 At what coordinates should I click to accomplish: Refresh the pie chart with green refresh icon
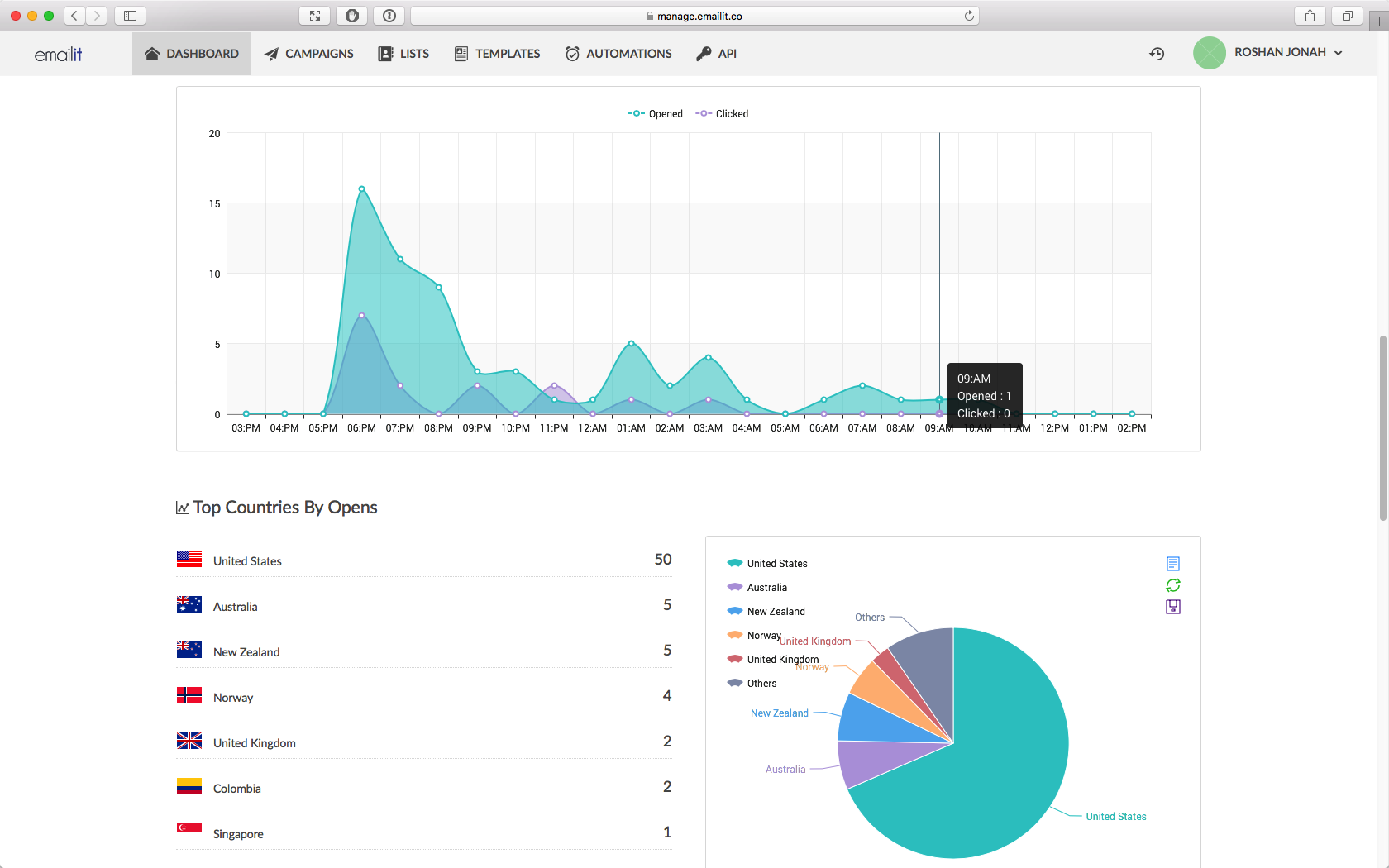pos(1172,584)
